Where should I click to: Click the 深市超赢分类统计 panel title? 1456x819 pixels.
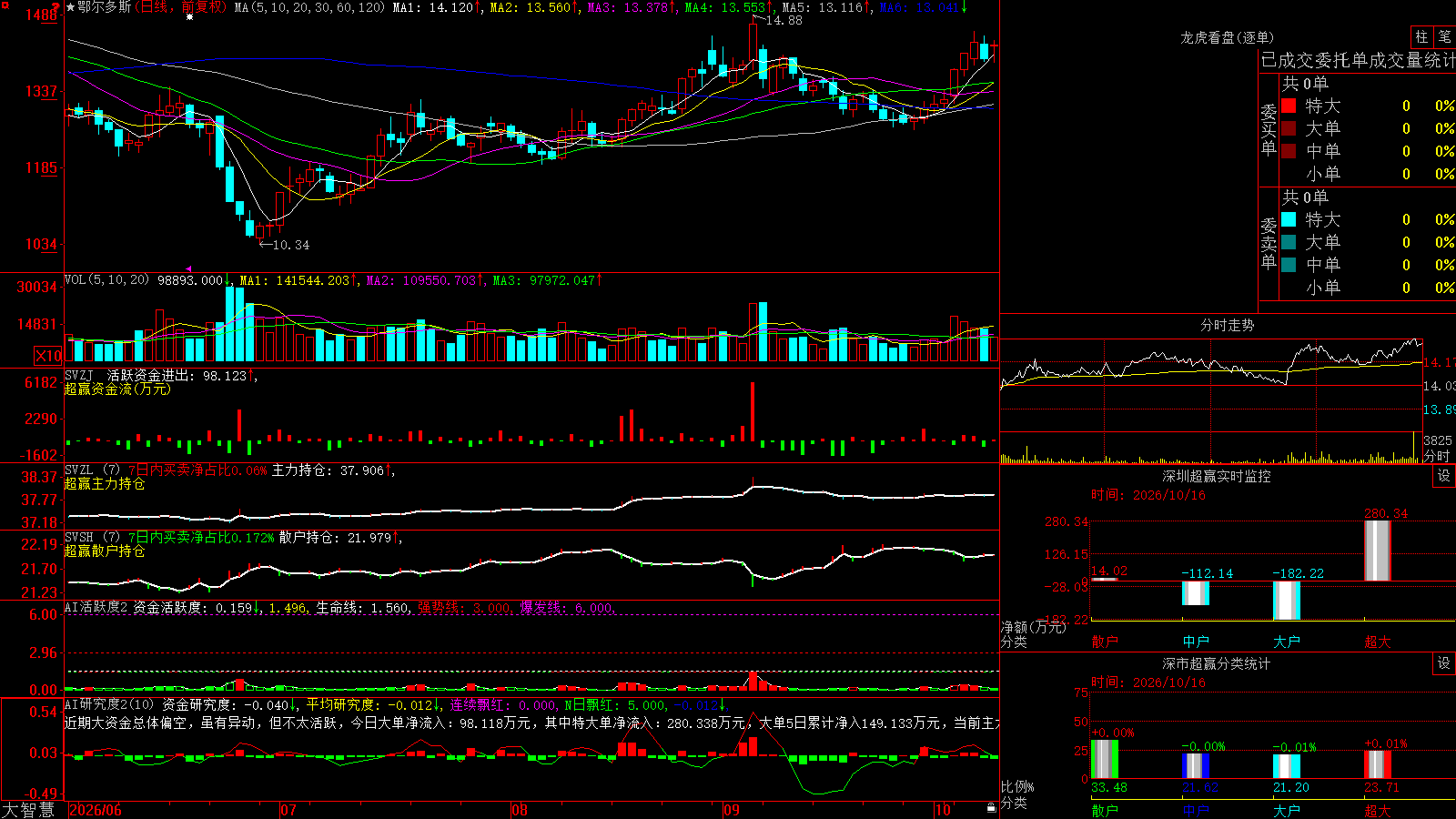(x=1217, y=663)
